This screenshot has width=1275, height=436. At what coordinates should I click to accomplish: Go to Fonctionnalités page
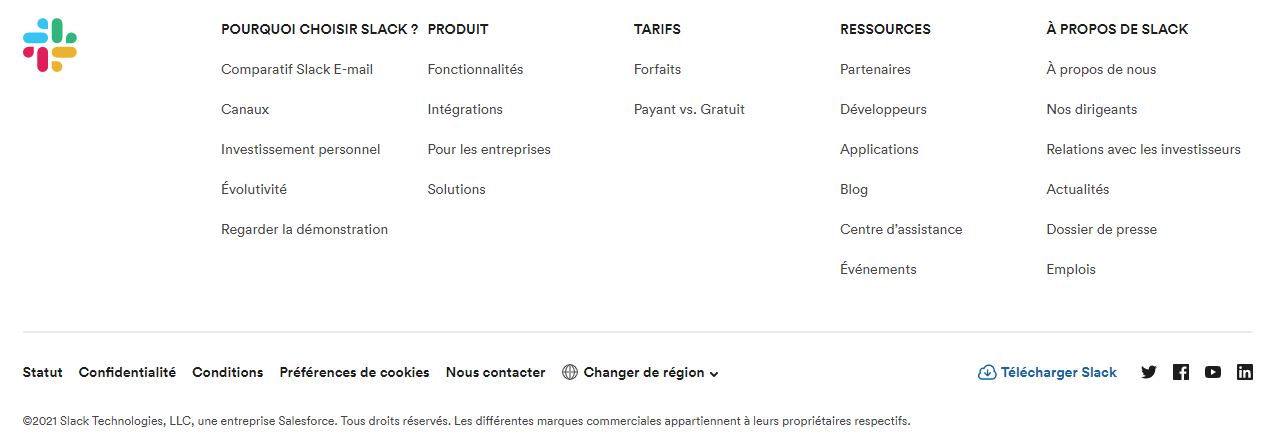[x=475, y=69]
